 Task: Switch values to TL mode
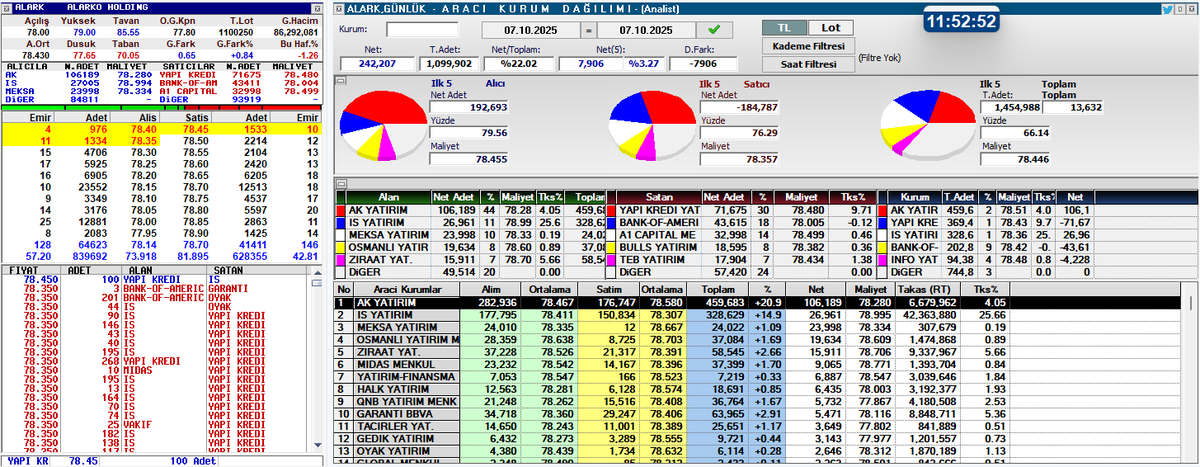783,27
